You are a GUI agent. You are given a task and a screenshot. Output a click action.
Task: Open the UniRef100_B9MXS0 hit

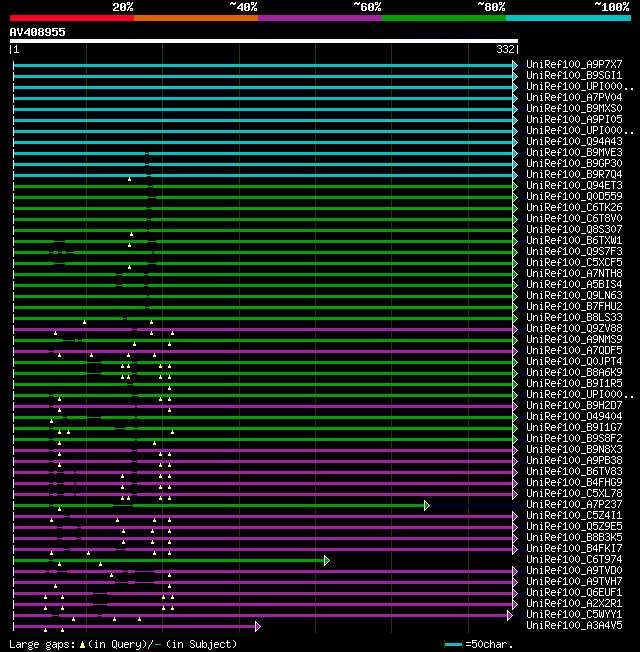(x=574, y=108)
